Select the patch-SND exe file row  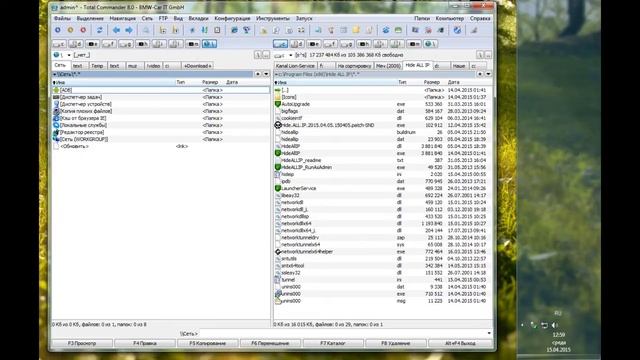383,125
